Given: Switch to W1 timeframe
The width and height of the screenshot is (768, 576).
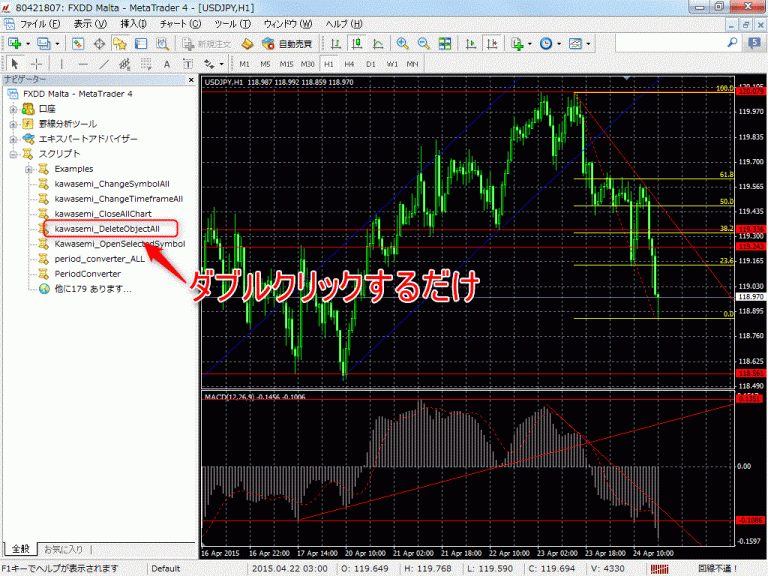Looking at the screenshot, I should coord(392,64).
